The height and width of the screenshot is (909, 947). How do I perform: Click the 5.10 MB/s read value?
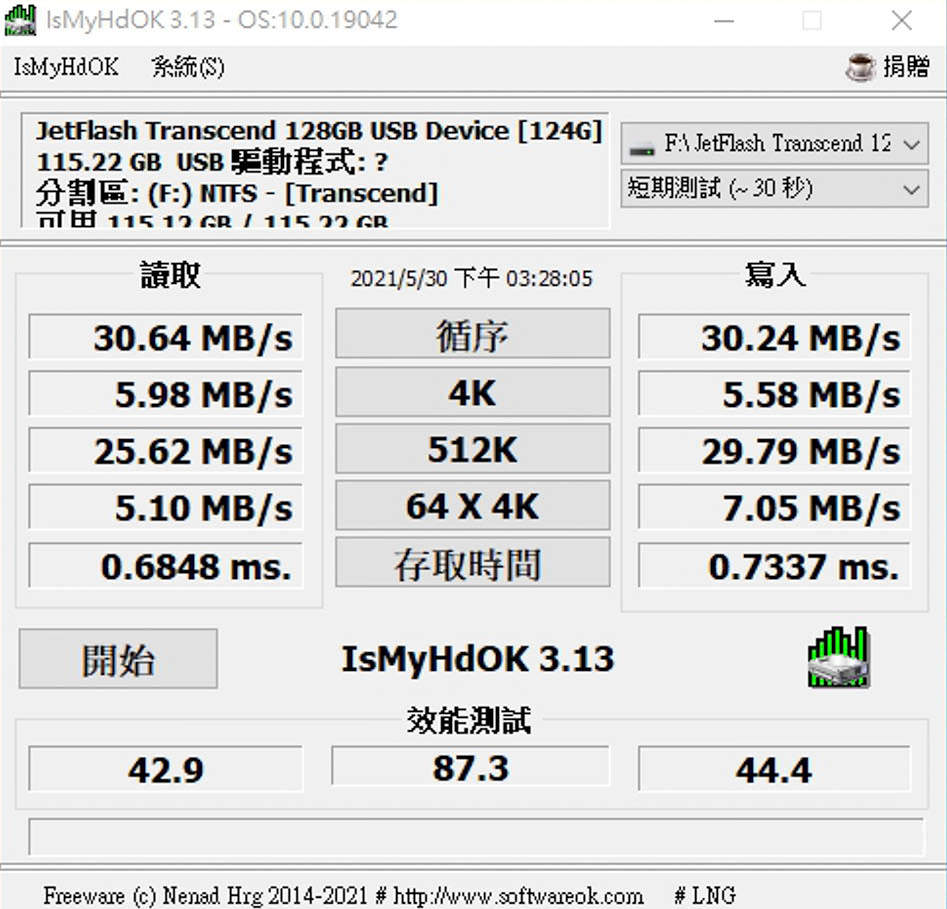(165, 507)
